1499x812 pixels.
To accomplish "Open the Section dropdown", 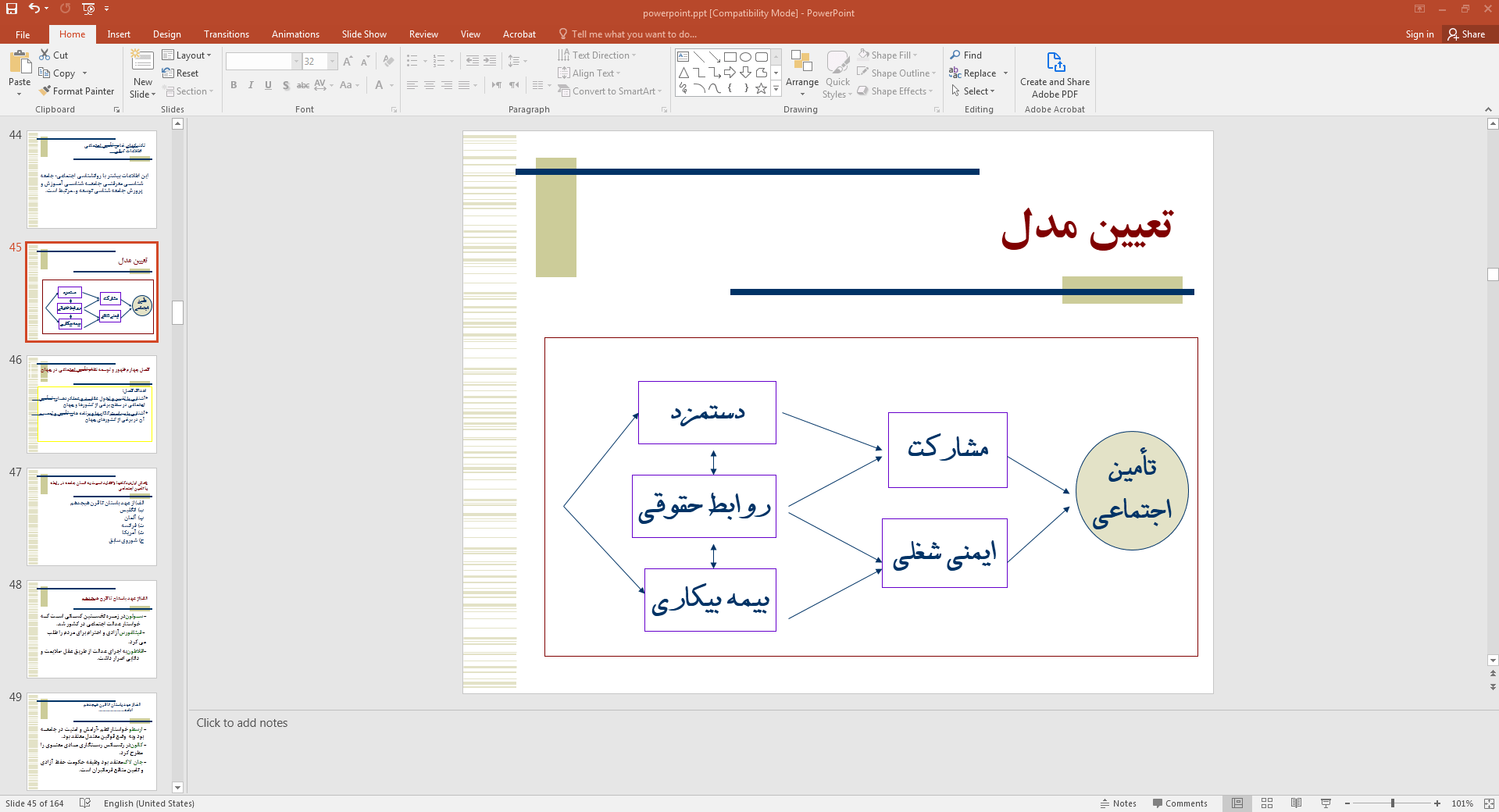I will pyautogui.click(x=188, y=91).
